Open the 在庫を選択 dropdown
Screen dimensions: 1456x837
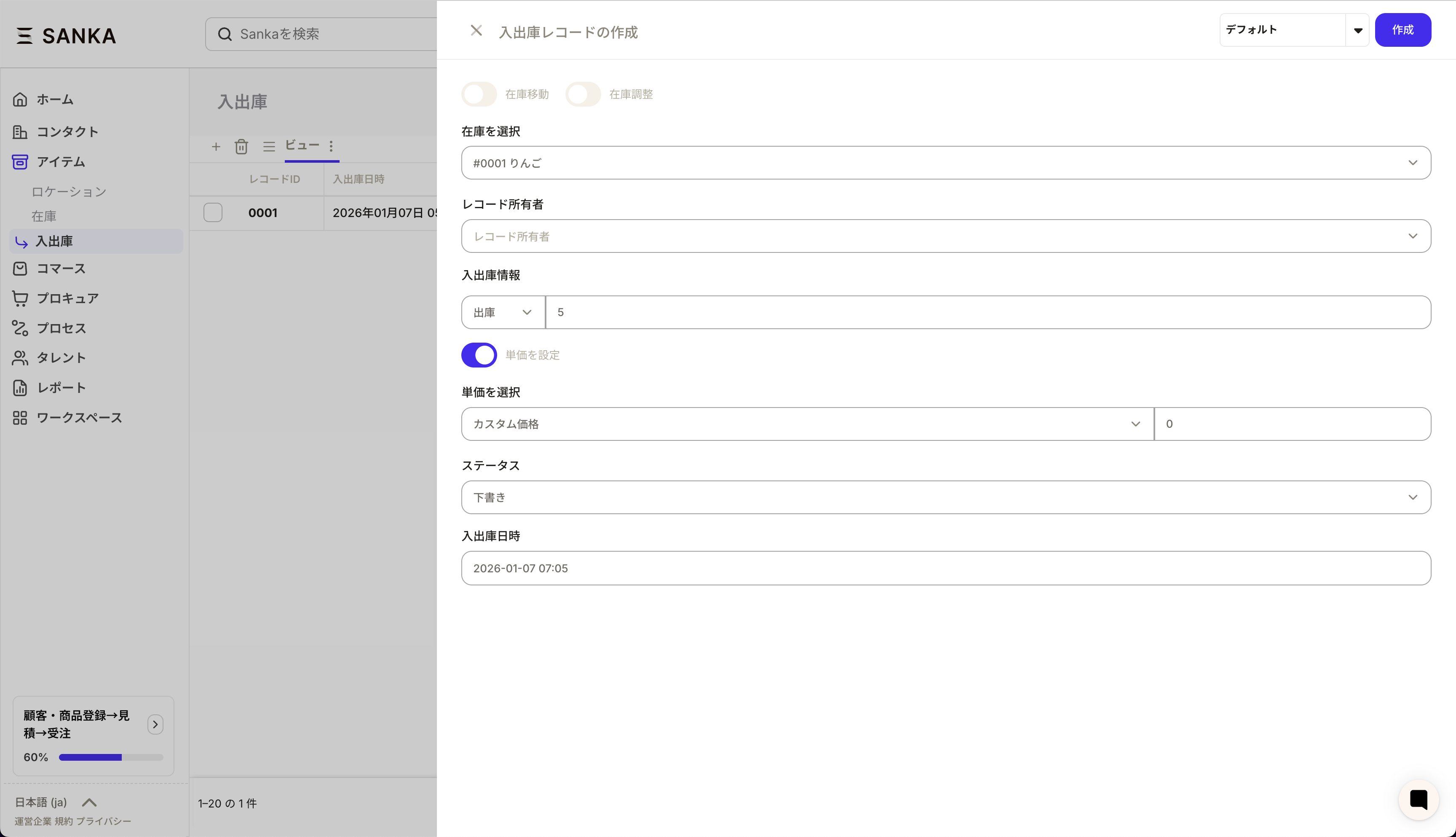click(x=946, y=163)
